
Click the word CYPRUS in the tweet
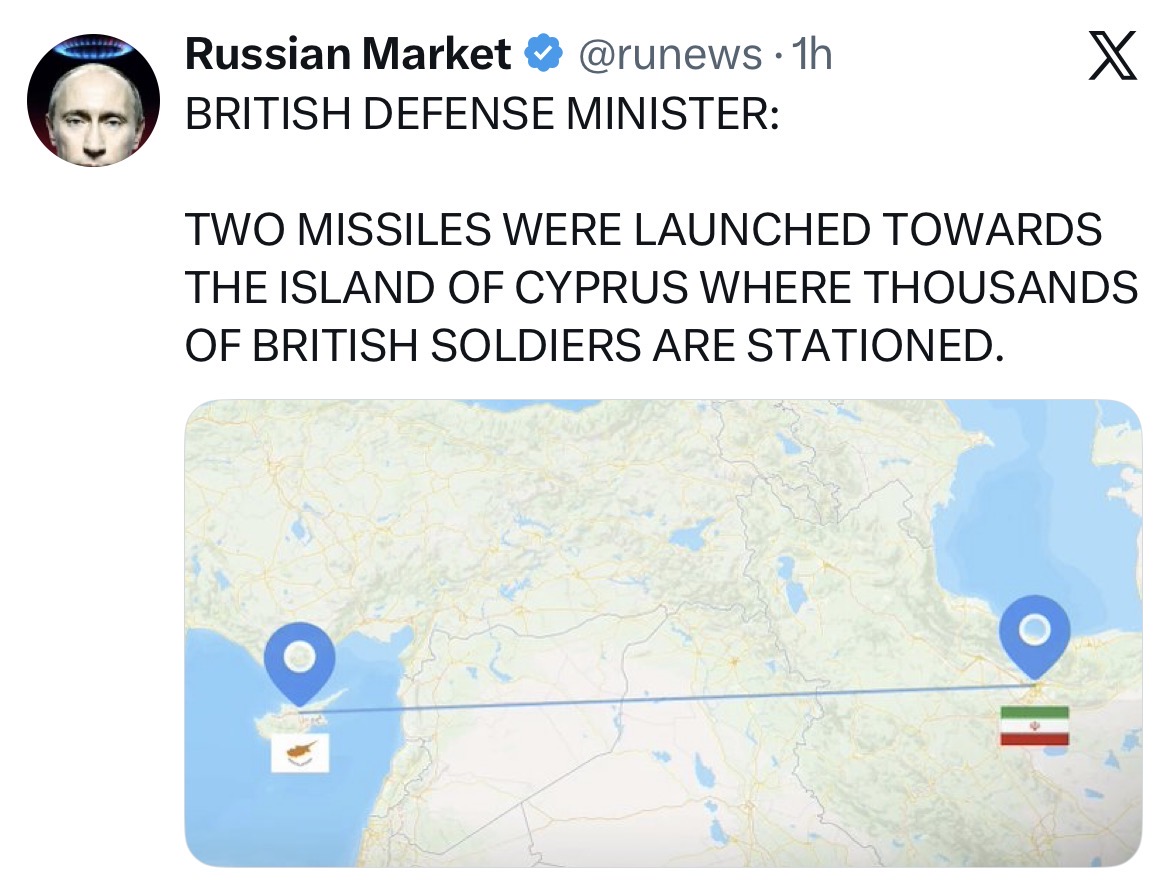pyautogui.click(x=601, y=288)
